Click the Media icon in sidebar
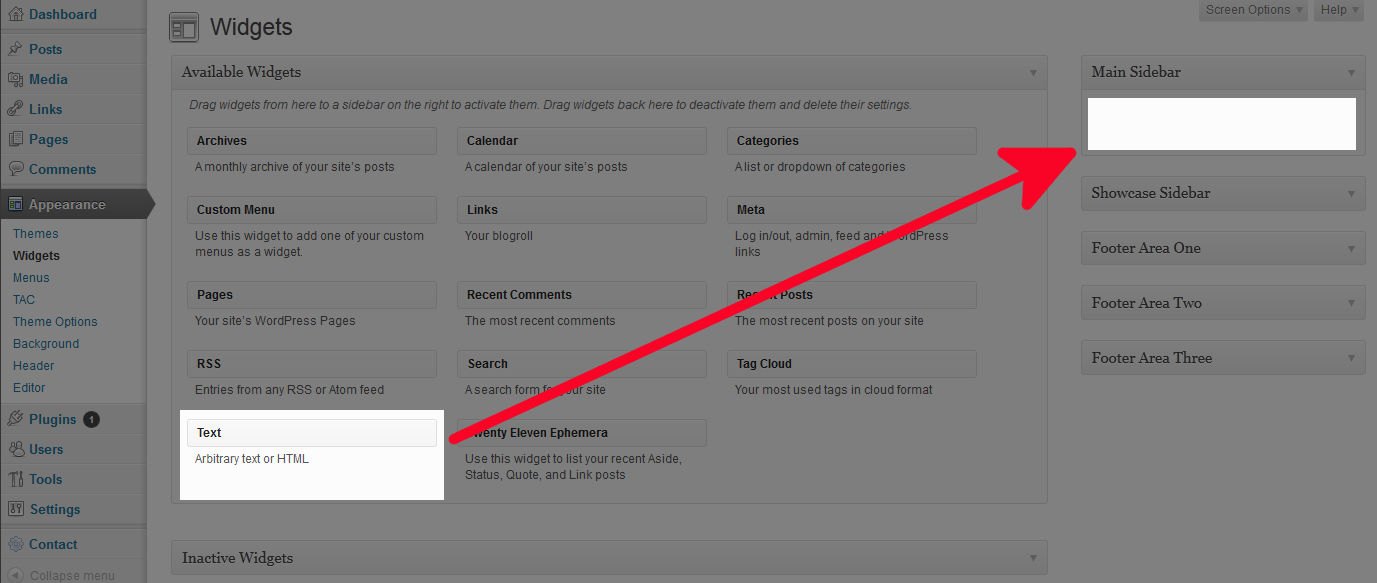Viewport: 1377px width, 583px height. click(15, 79)
